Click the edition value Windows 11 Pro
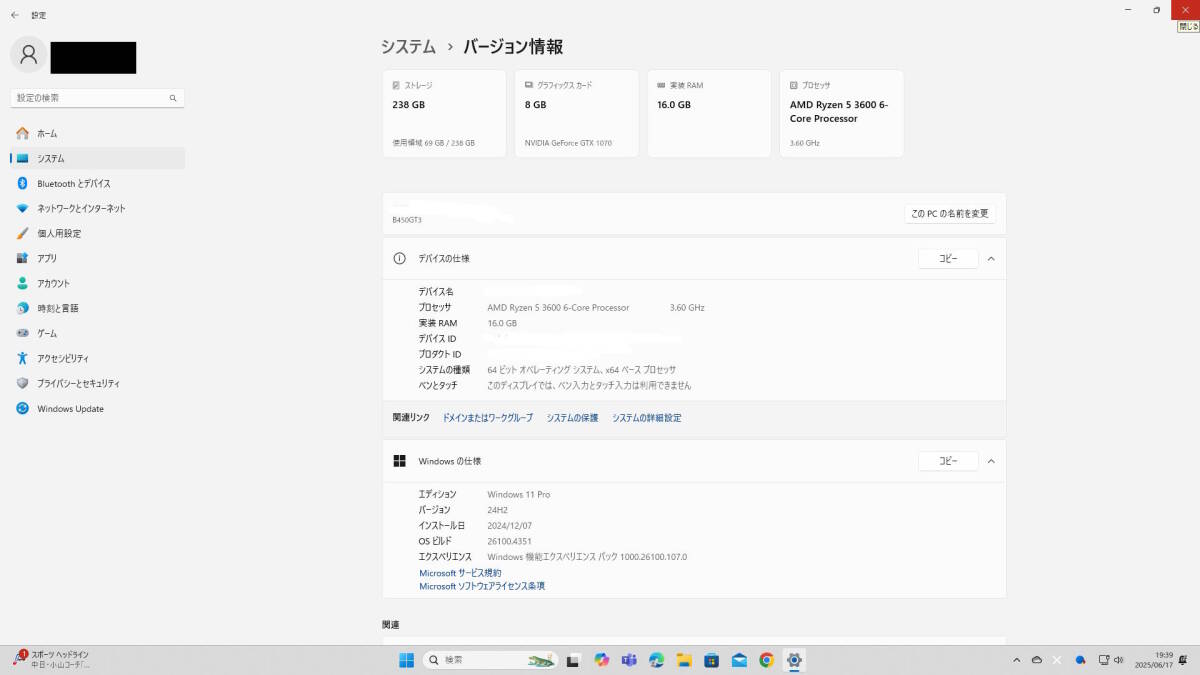 click(518, 494)
